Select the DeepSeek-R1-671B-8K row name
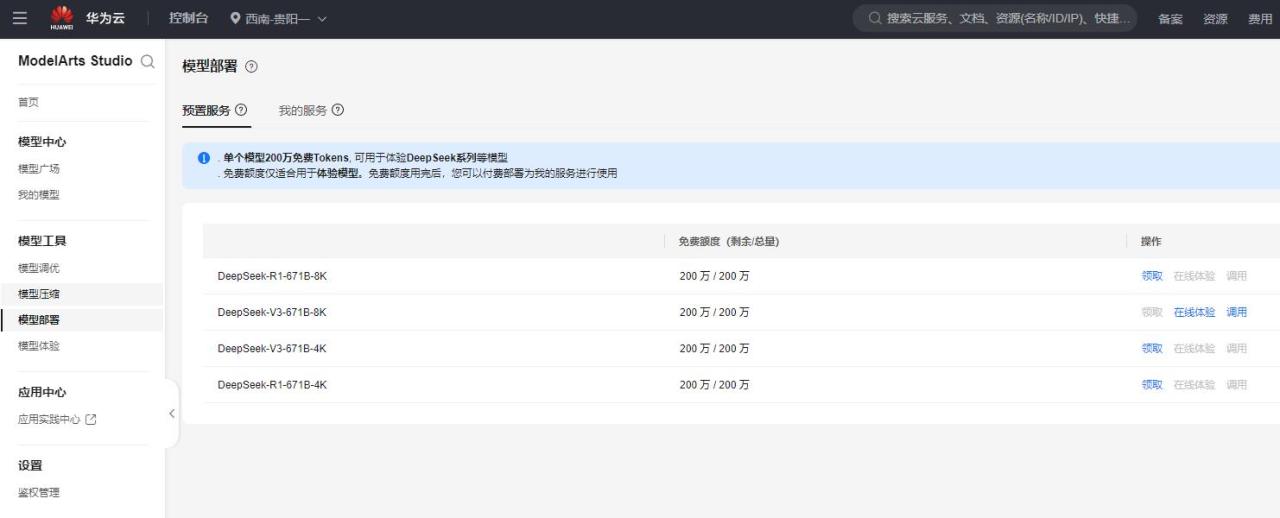The image size is (1280, 518). (272, 276)
